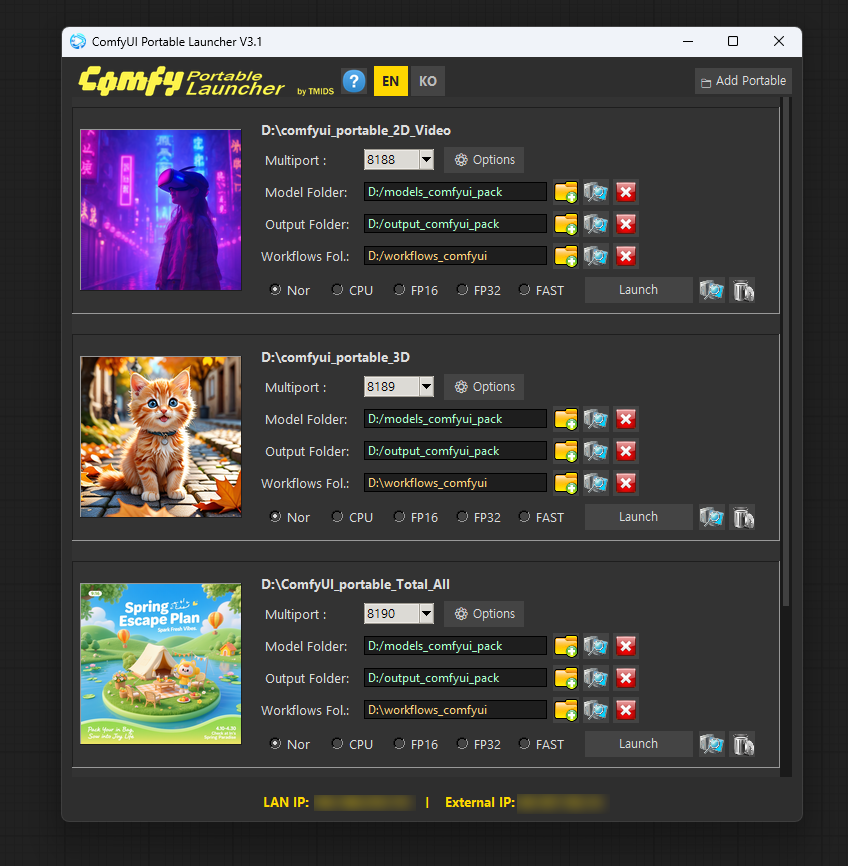Clear Output Folder path for comfyui_portable_3D

pos(625,451)
